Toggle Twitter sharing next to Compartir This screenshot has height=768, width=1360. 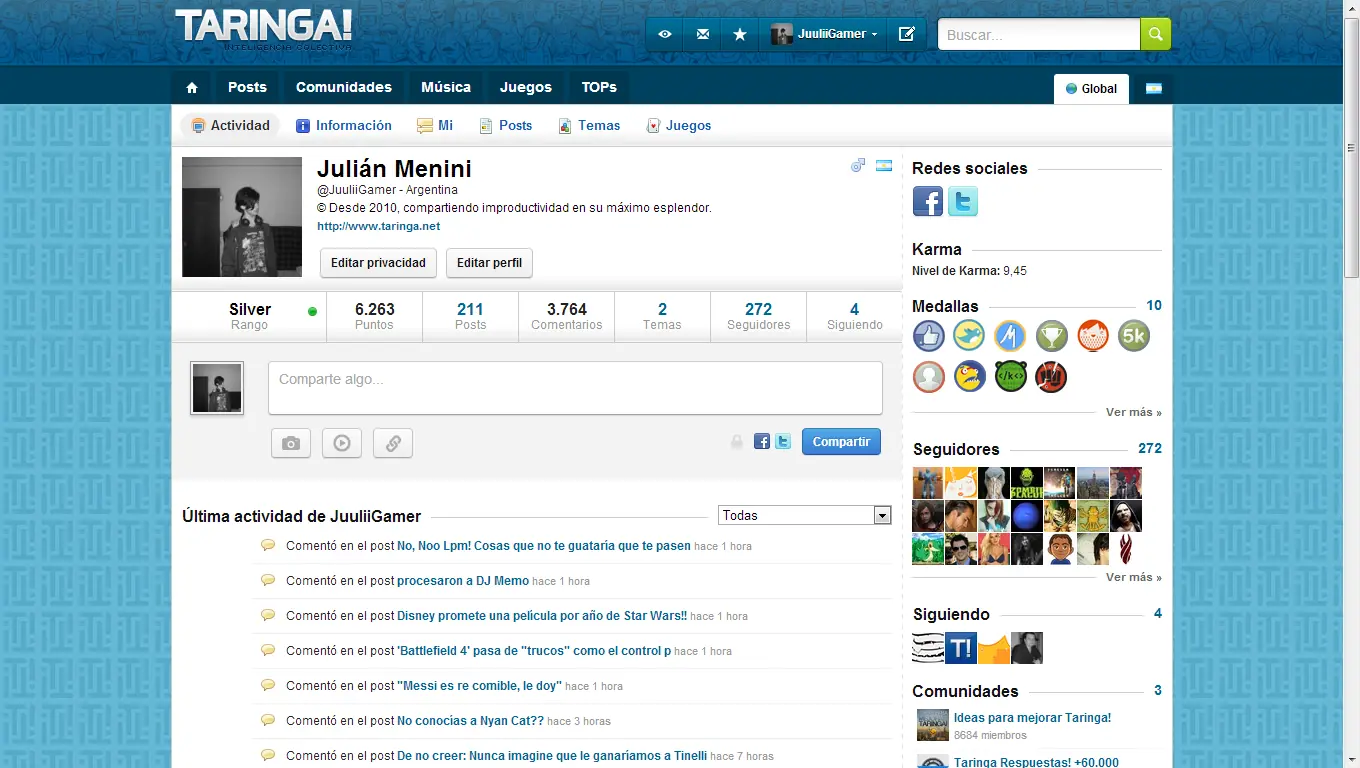coord(783,441)
